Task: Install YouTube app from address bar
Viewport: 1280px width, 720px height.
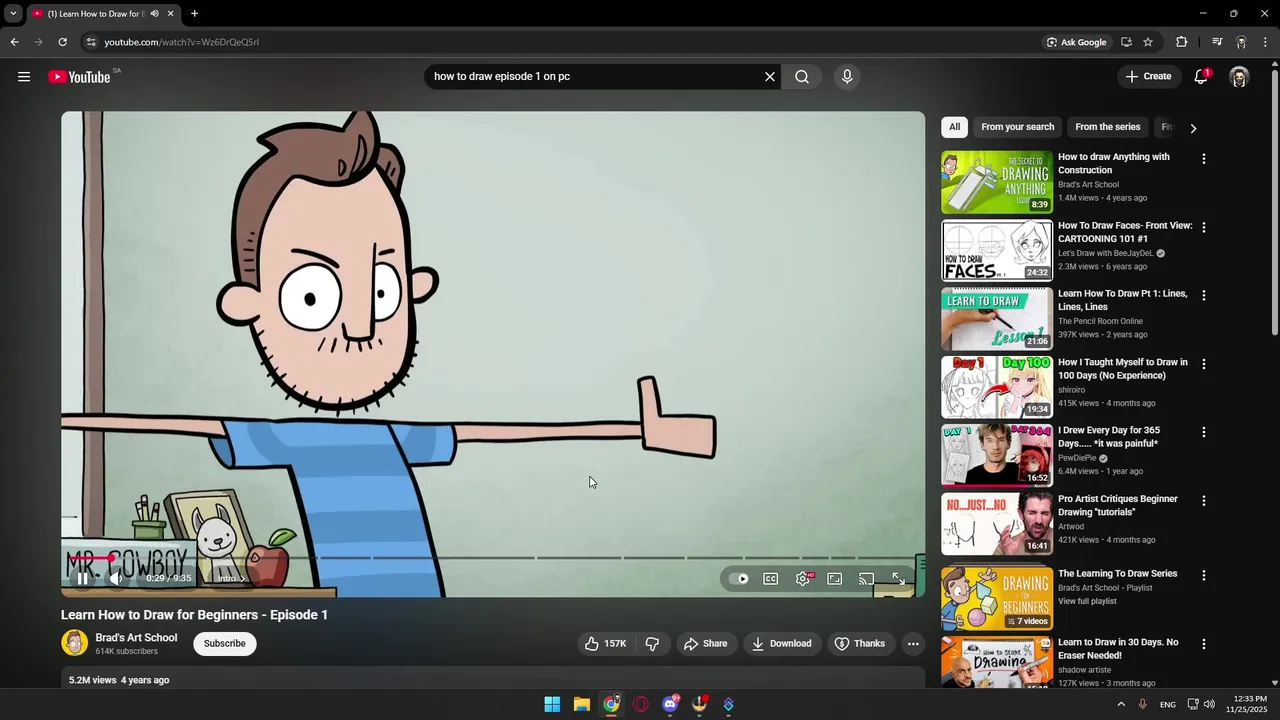Action: (1126, 42)
